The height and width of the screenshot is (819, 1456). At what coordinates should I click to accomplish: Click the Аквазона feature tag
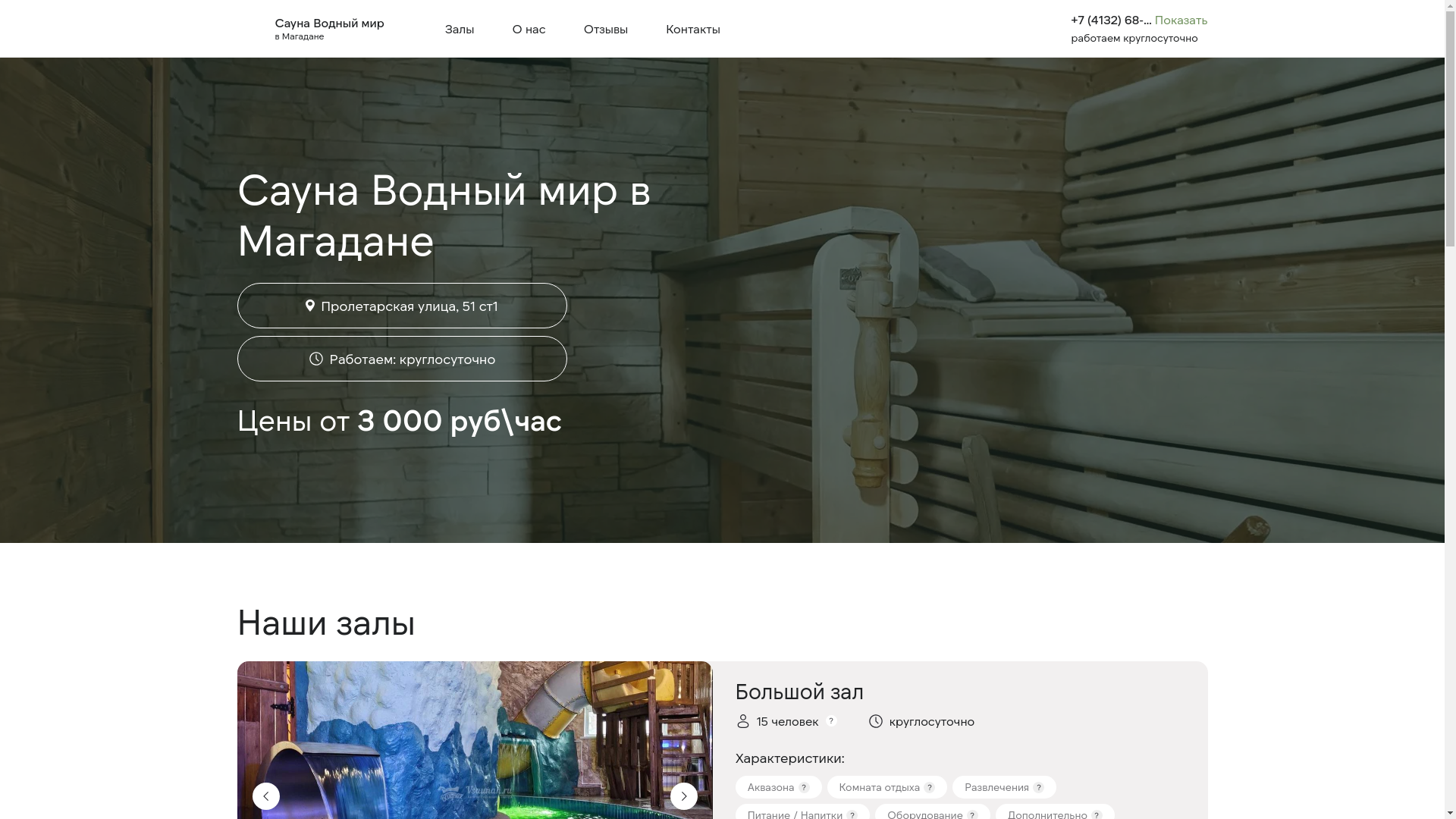[x=778, y=787]
